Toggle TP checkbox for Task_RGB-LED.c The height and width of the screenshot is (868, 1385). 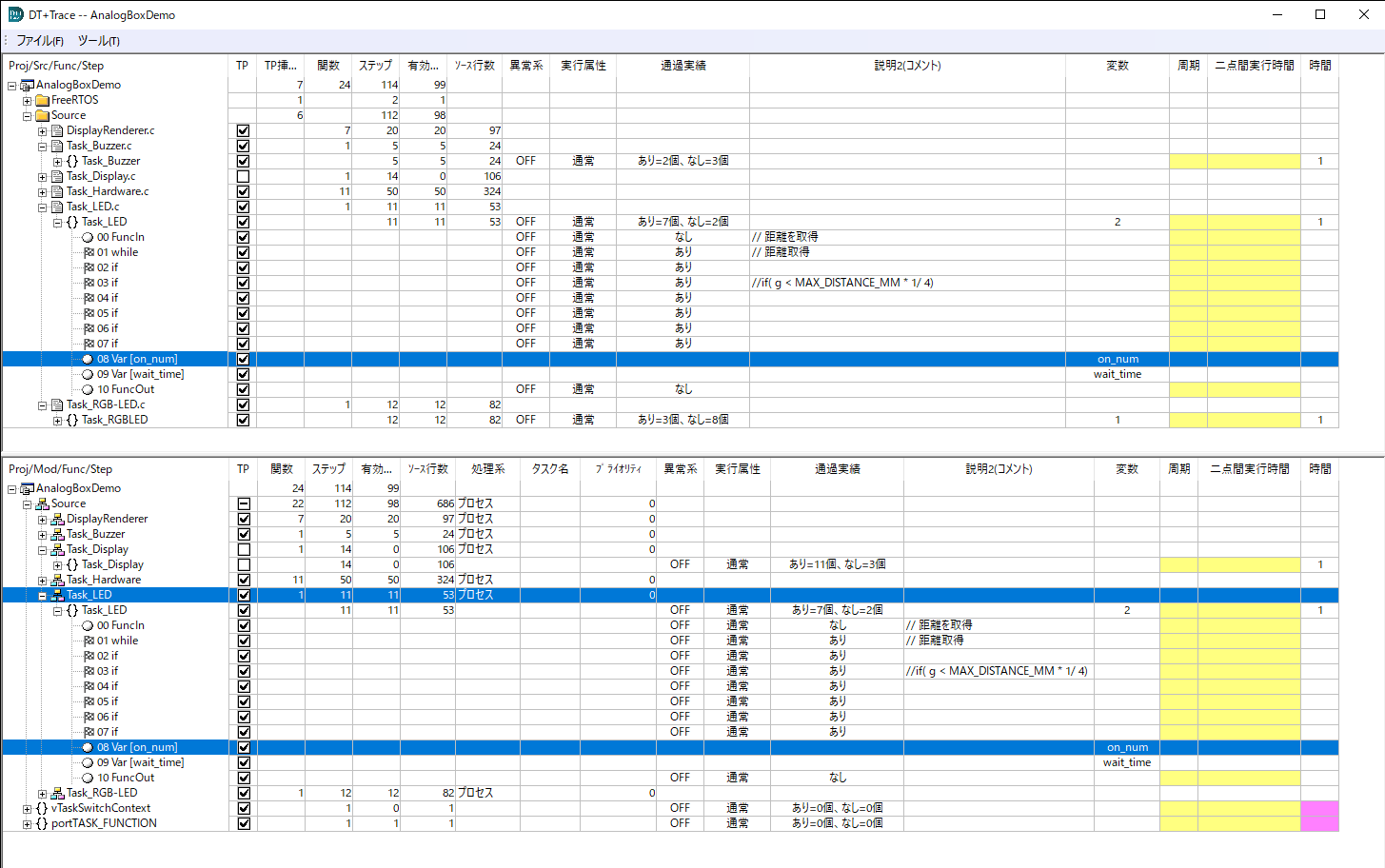(243, 404)
